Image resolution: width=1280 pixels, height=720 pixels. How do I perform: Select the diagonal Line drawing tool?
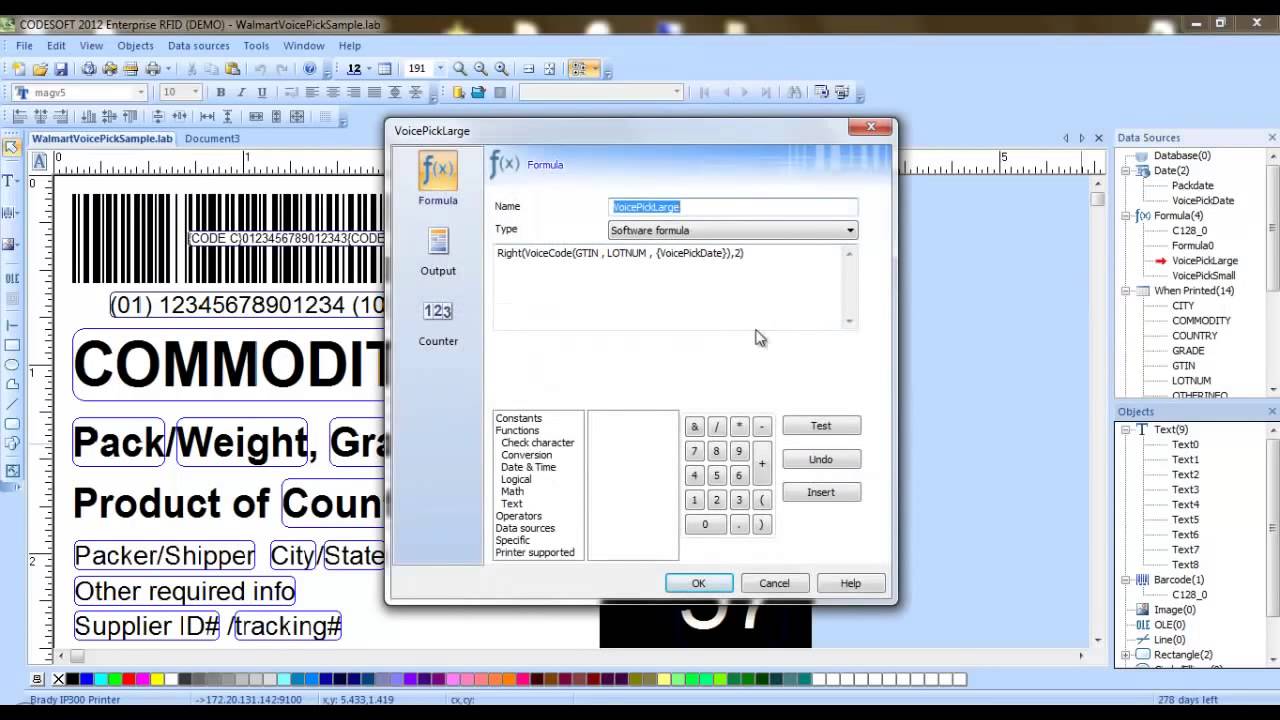click(x=12, y=404)
